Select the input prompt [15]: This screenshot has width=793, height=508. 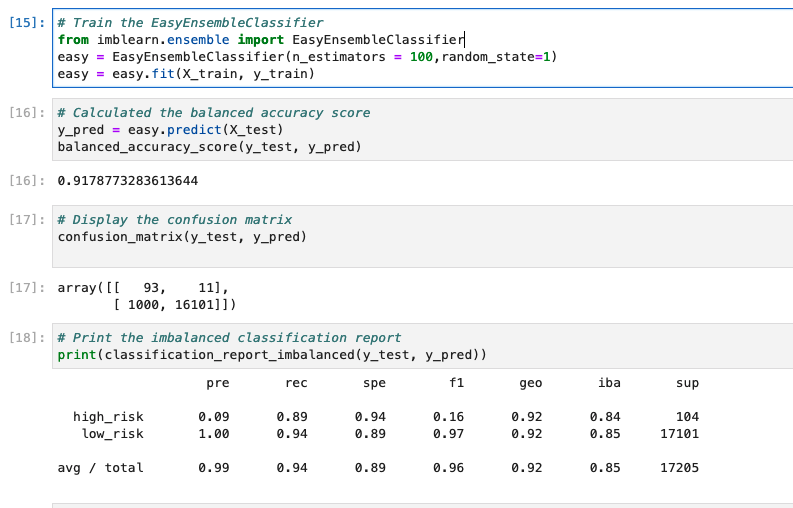pyautogui.click(x=27, y=23)
